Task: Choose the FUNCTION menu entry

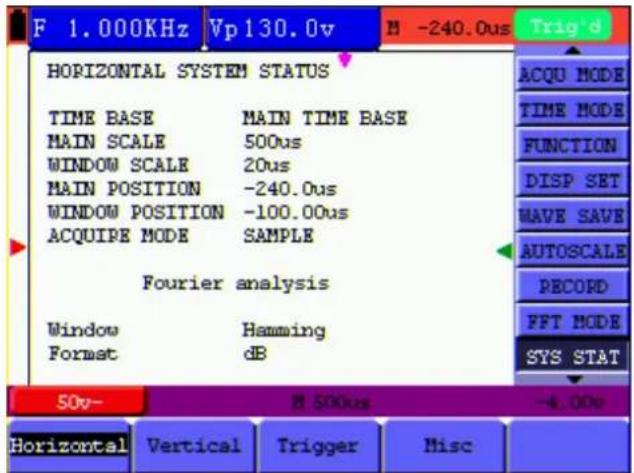Action: tap(572, 145)
